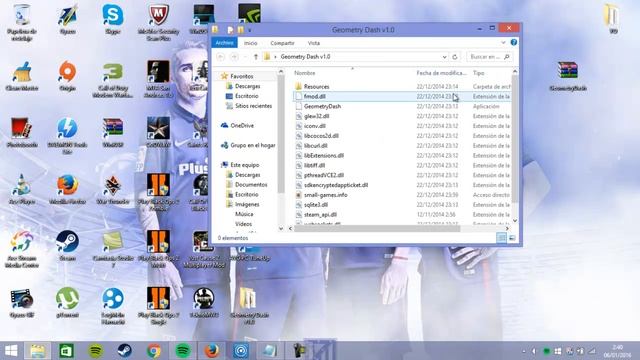Image resolution: width=640 pixels, height=360 pixels.
Task: Switch to the Vista ribbon tab
Action: point(313,43)
